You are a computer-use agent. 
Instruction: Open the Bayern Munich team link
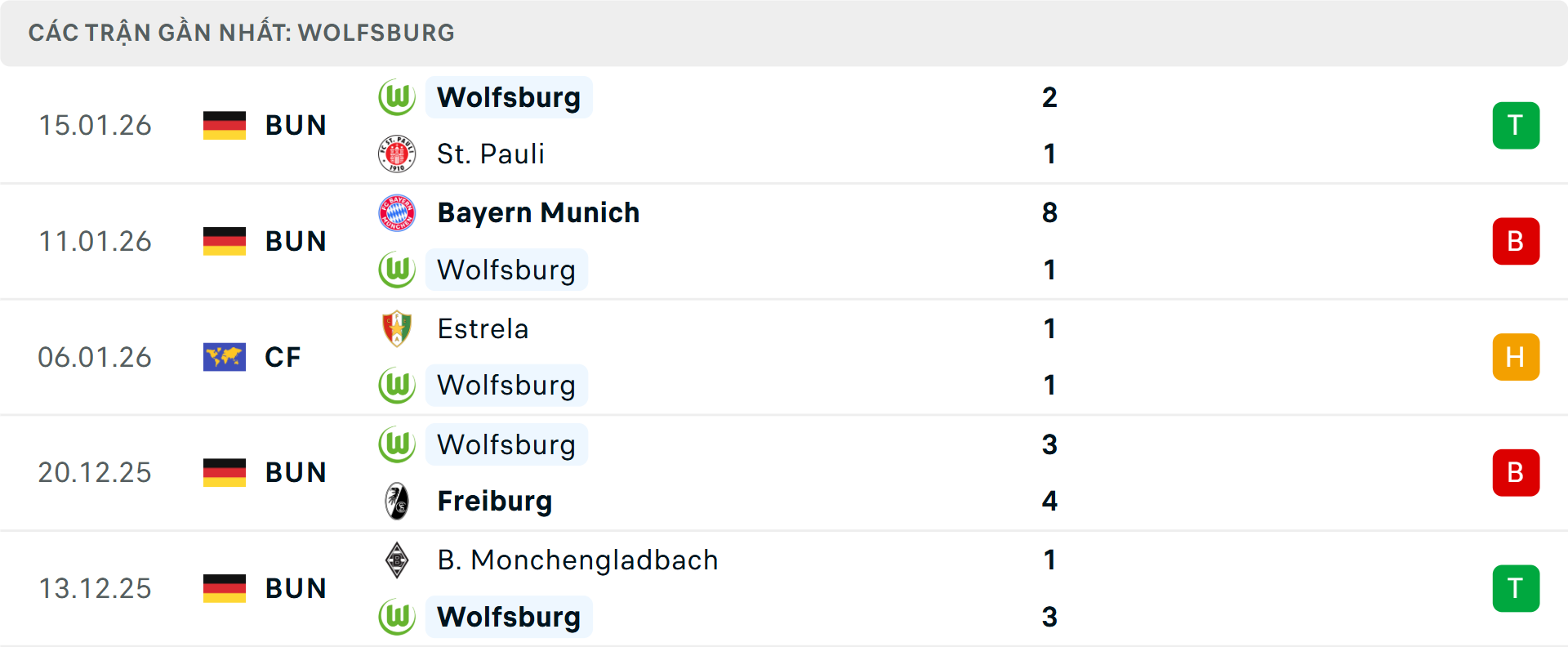coord(538,212)
